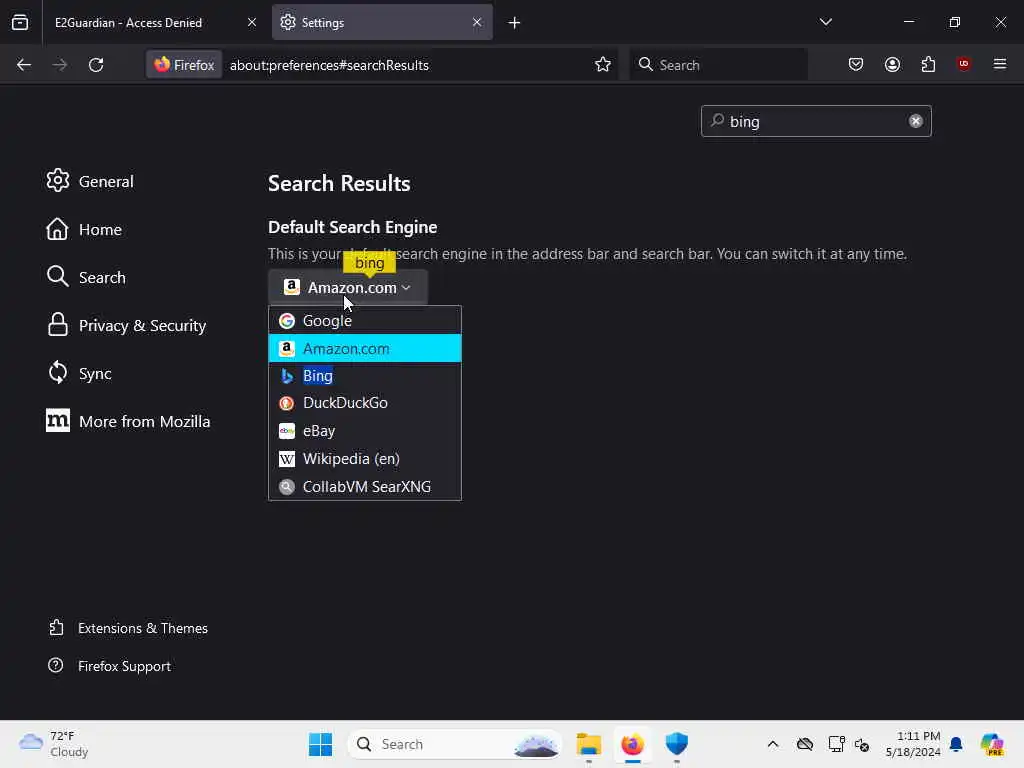The width and height of the screenshot is (1024, 768).
Task: Choose DuckDuckGo from the dropdown list
Action: click(365, 403)
